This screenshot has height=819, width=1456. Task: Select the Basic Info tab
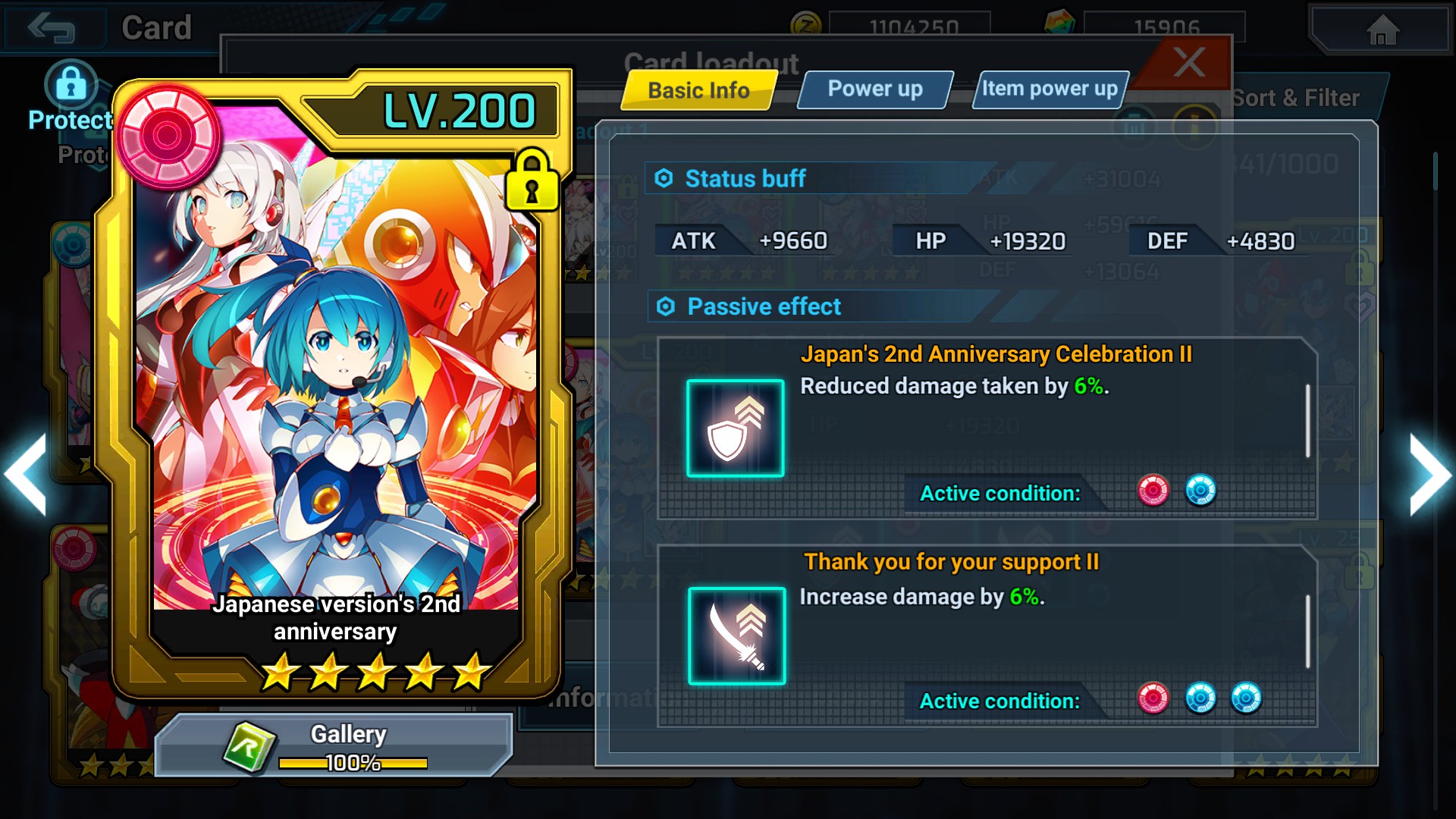pos(699,90)
